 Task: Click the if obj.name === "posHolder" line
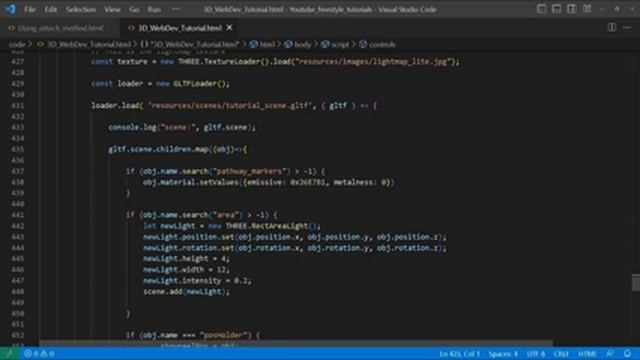point(193,335)
